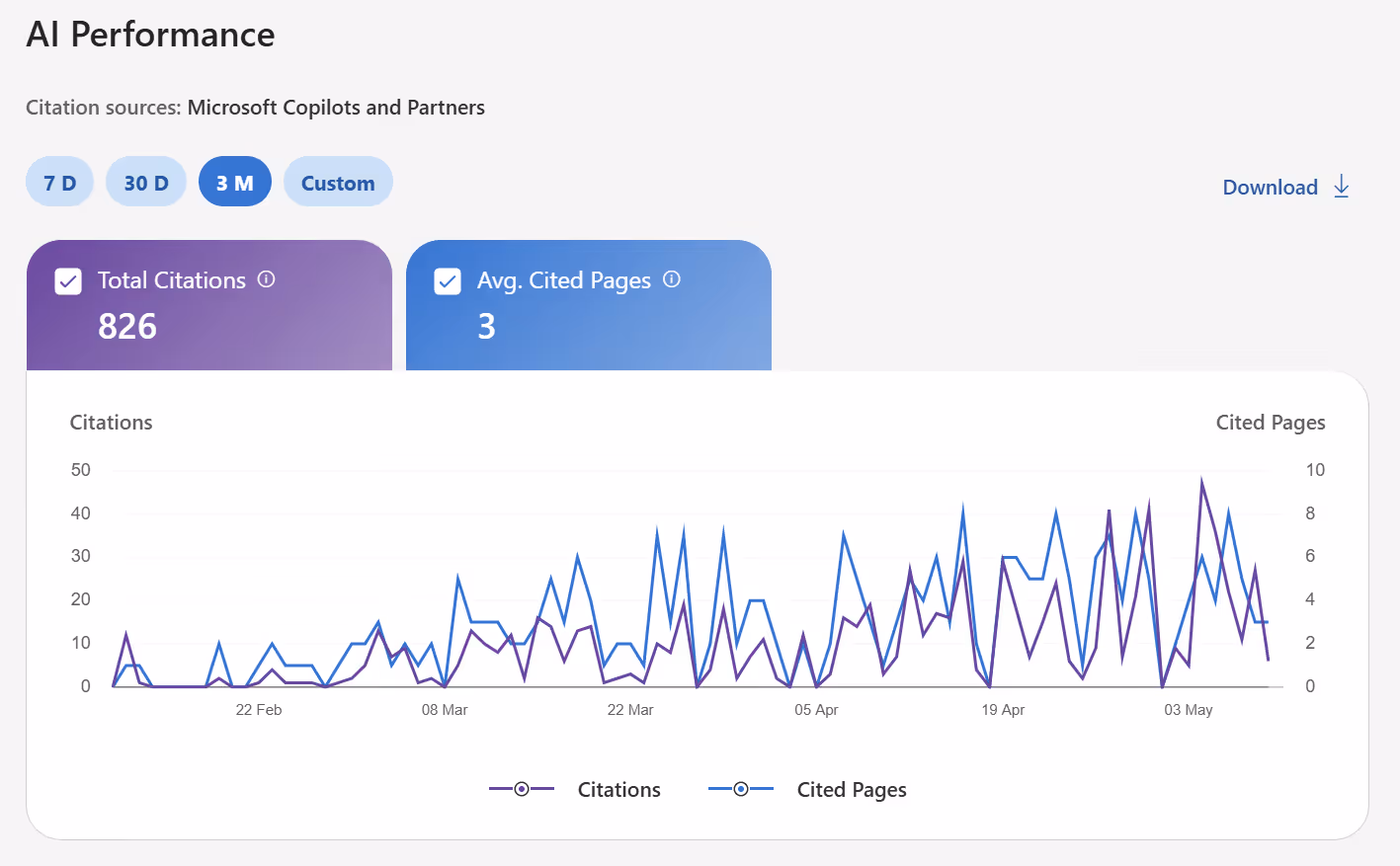Select the 30 D time range

[x=146, y=182]
